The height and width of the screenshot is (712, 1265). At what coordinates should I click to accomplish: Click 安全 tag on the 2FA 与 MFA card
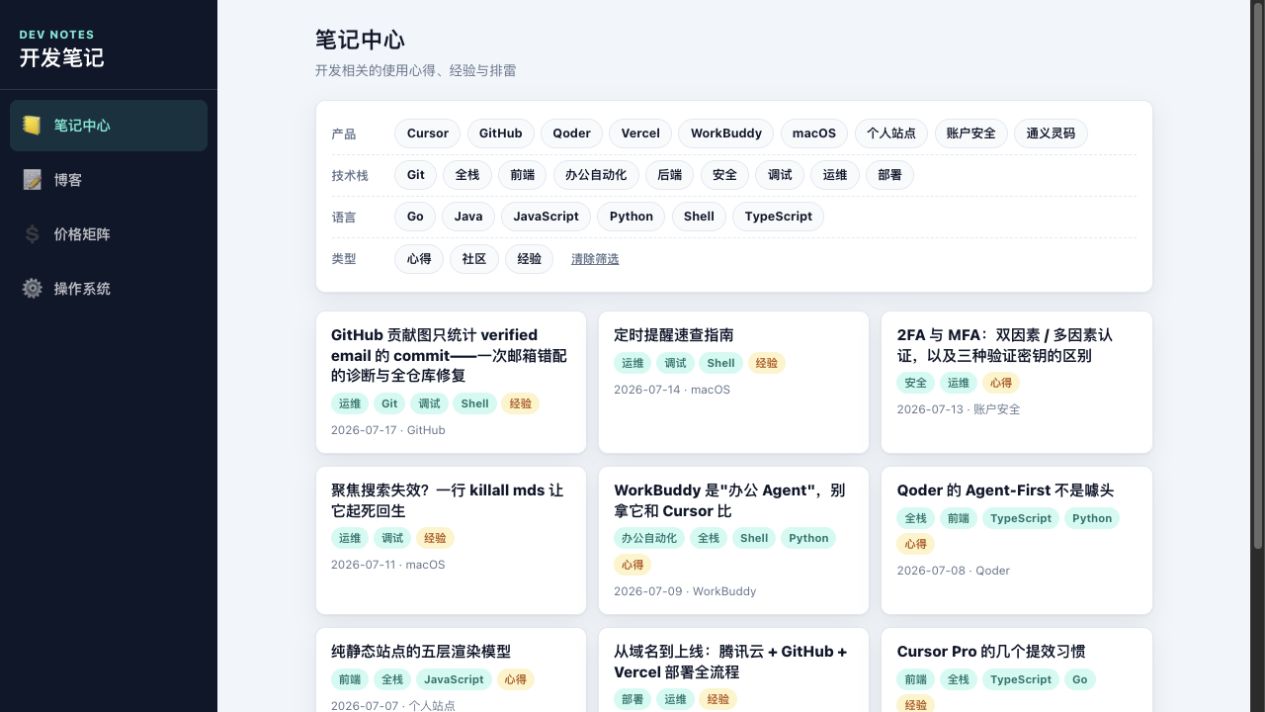click(915, 383)
